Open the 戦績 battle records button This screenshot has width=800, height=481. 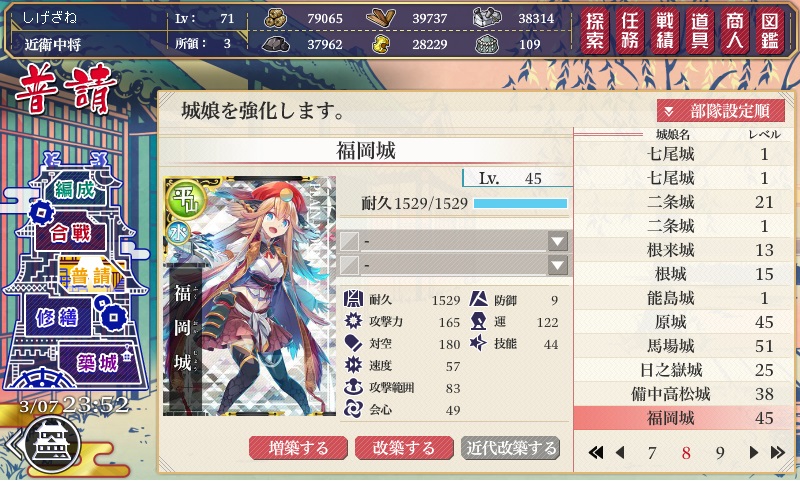point(665,30)
